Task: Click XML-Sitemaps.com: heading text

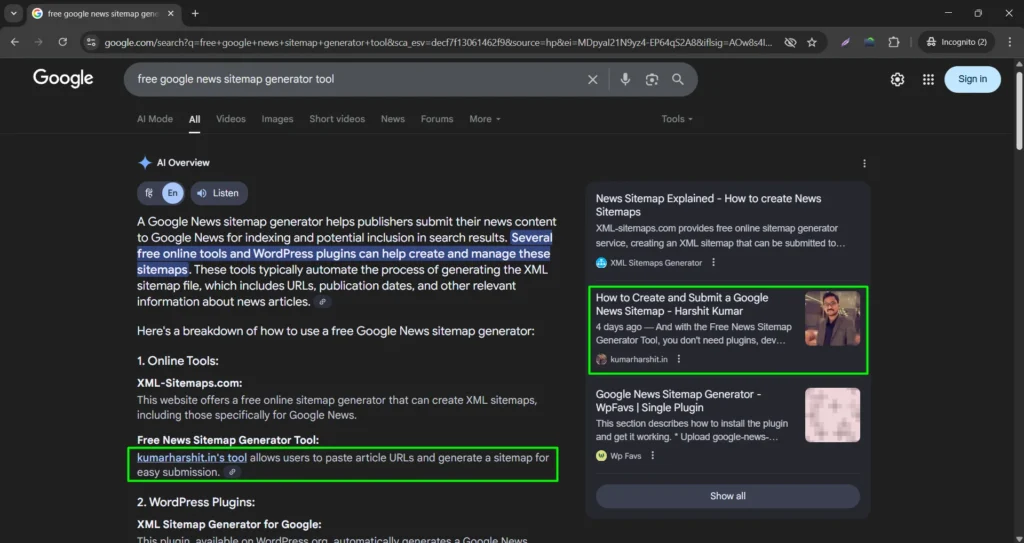Action: [189, 383]
